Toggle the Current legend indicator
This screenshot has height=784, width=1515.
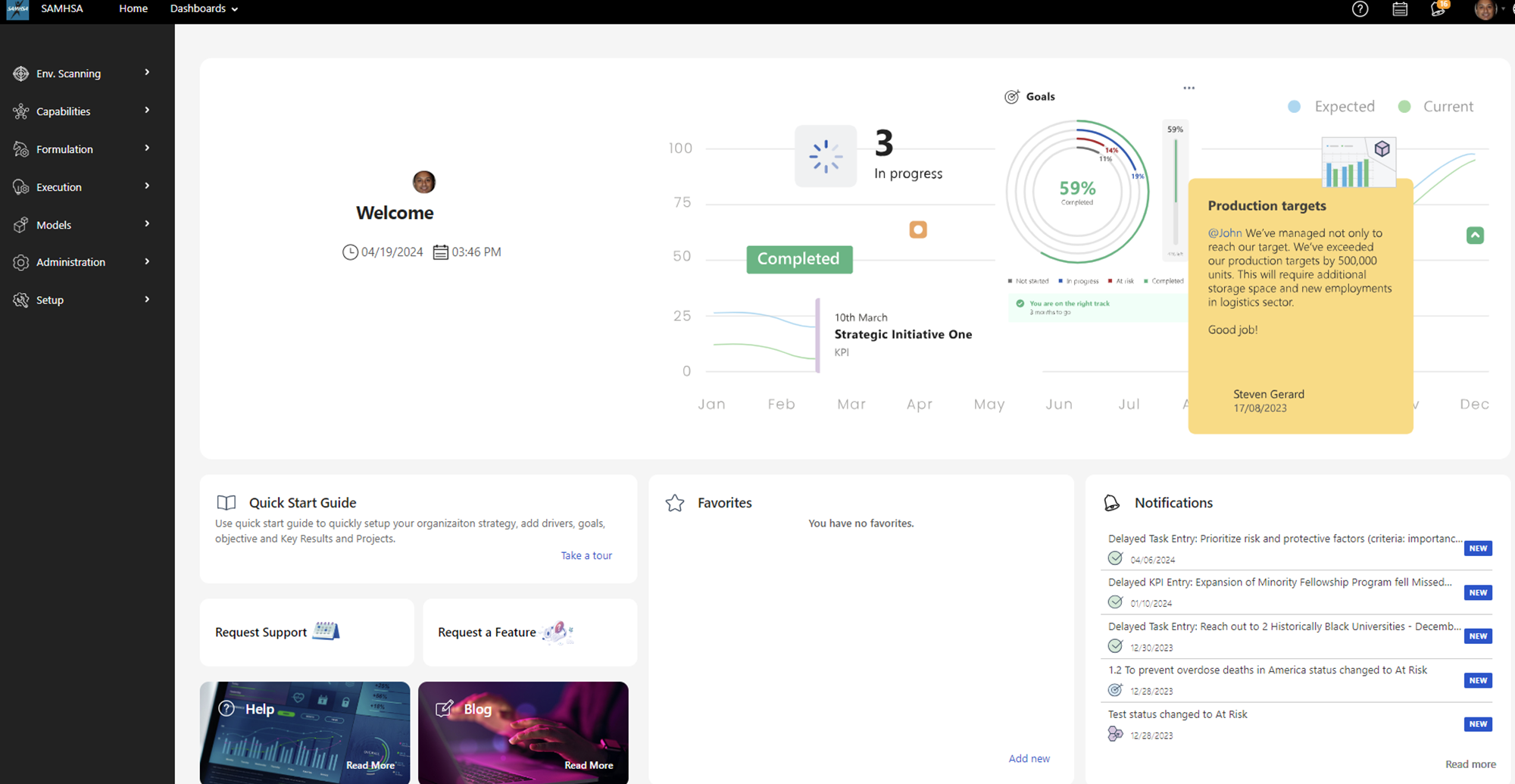tap(1405, 106)
